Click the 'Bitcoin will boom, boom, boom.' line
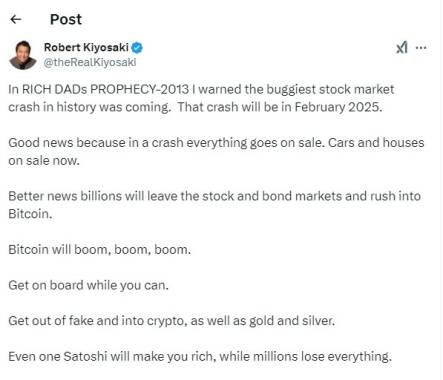443x380 pixels. (100, 250)
